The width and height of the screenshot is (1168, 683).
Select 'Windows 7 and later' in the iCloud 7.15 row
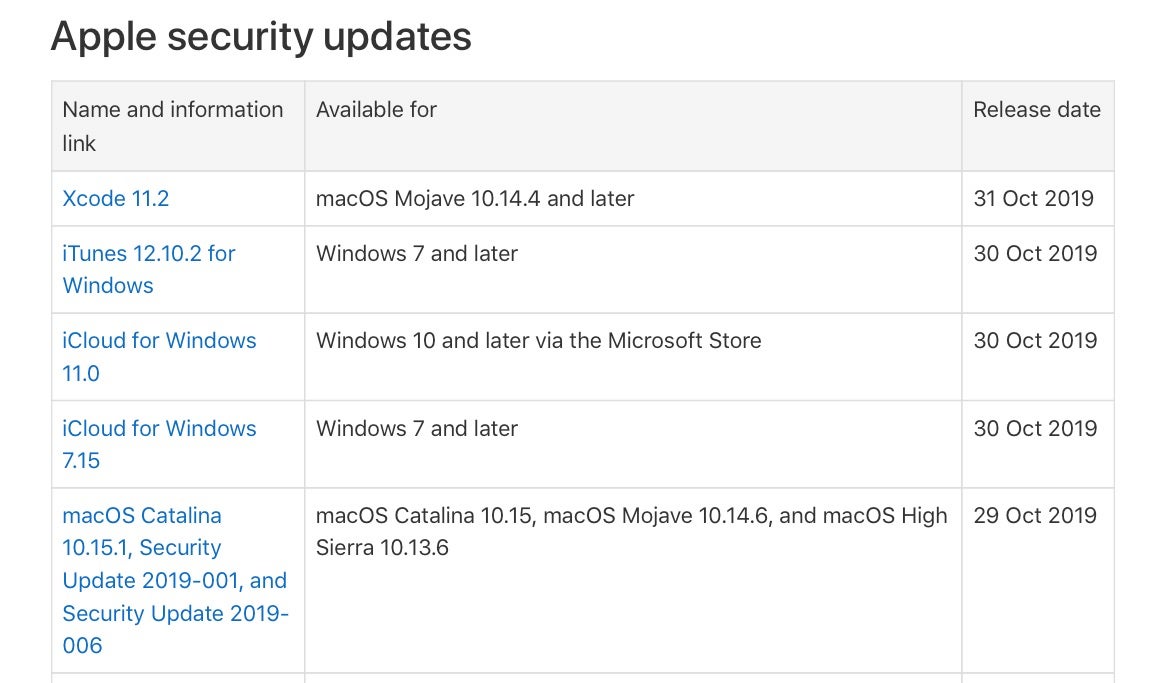point(417,429)
